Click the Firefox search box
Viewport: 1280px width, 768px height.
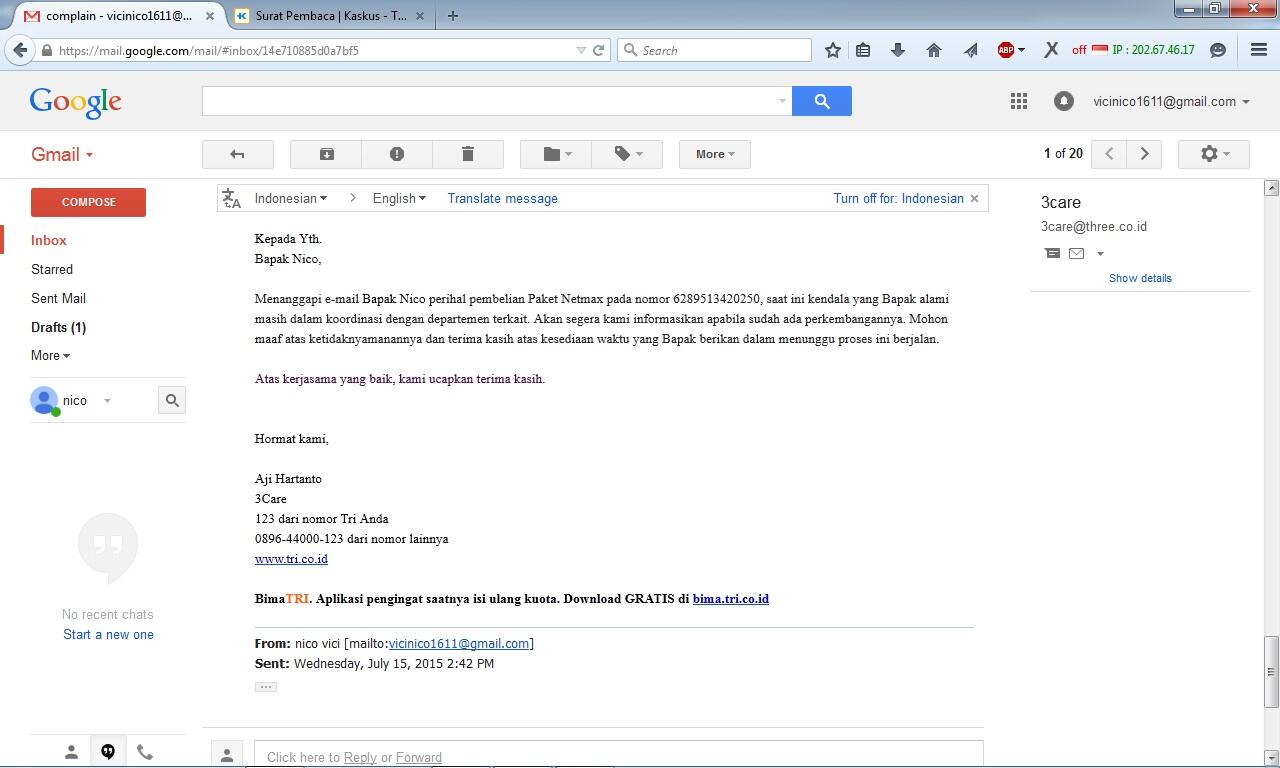click(714, 50)
